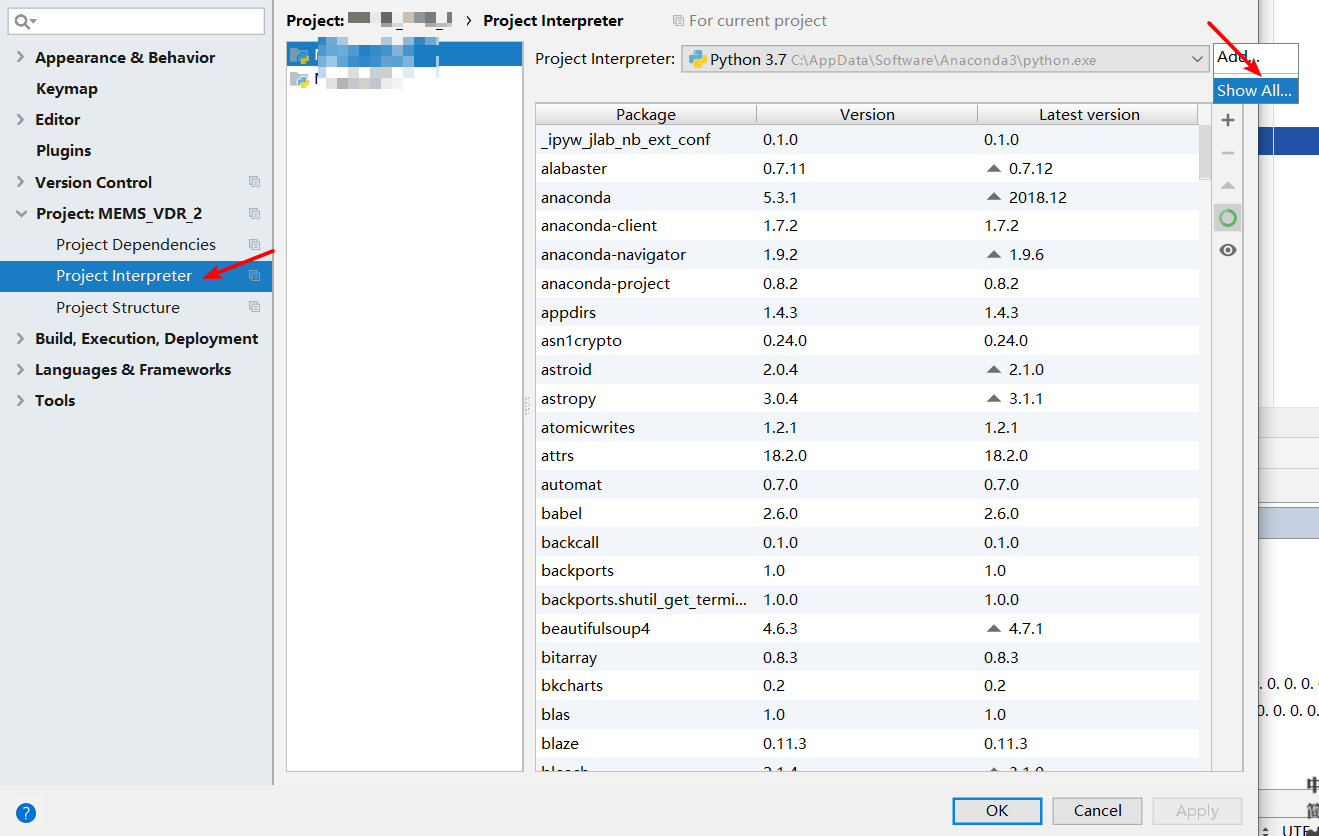
Task: Open the help question mark icon
Action: (x=26, y=813)
